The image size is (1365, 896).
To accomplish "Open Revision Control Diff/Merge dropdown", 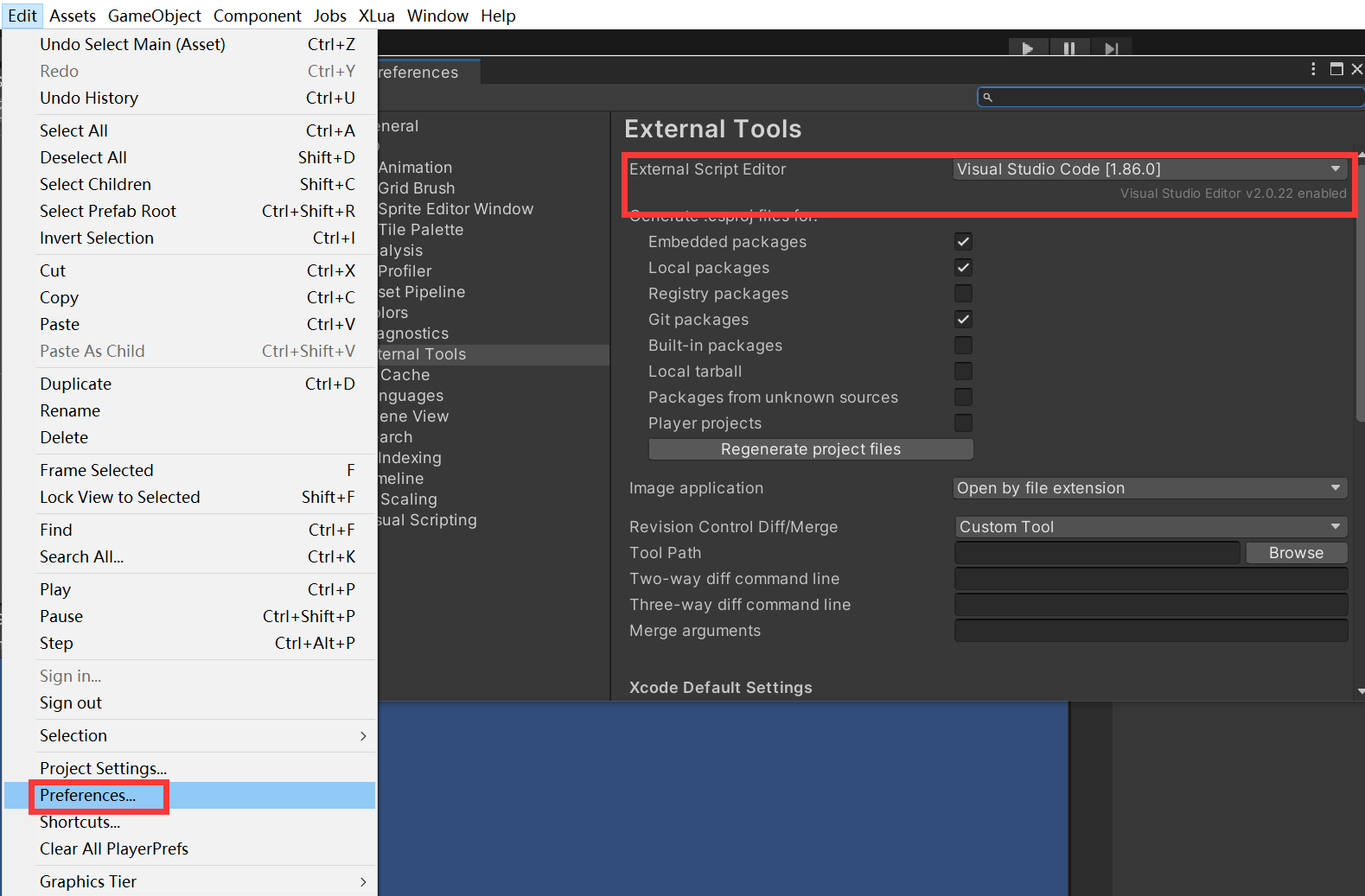I will tap(1150, 526).
